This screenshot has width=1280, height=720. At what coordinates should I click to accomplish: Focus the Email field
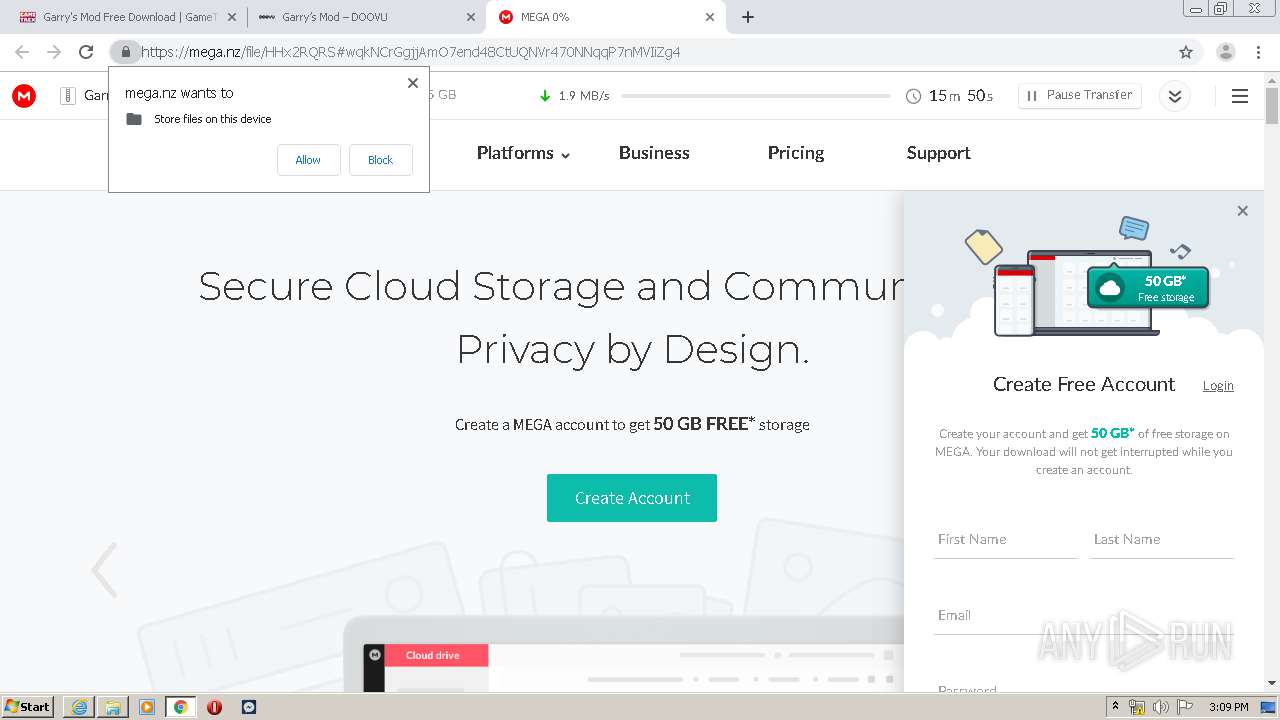click(x=1084, y=616)
